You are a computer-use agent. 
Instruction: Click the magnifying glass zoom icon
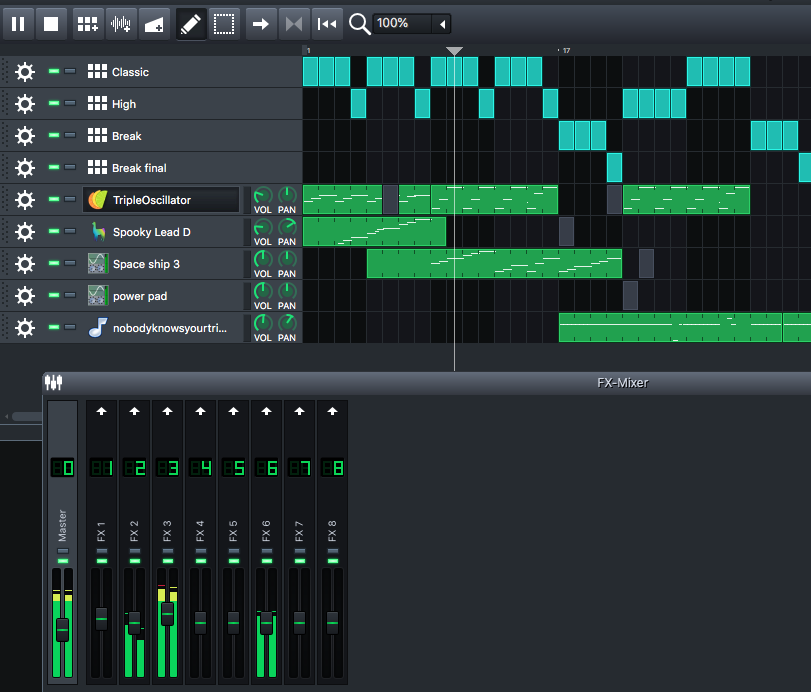tap(359, 23)
